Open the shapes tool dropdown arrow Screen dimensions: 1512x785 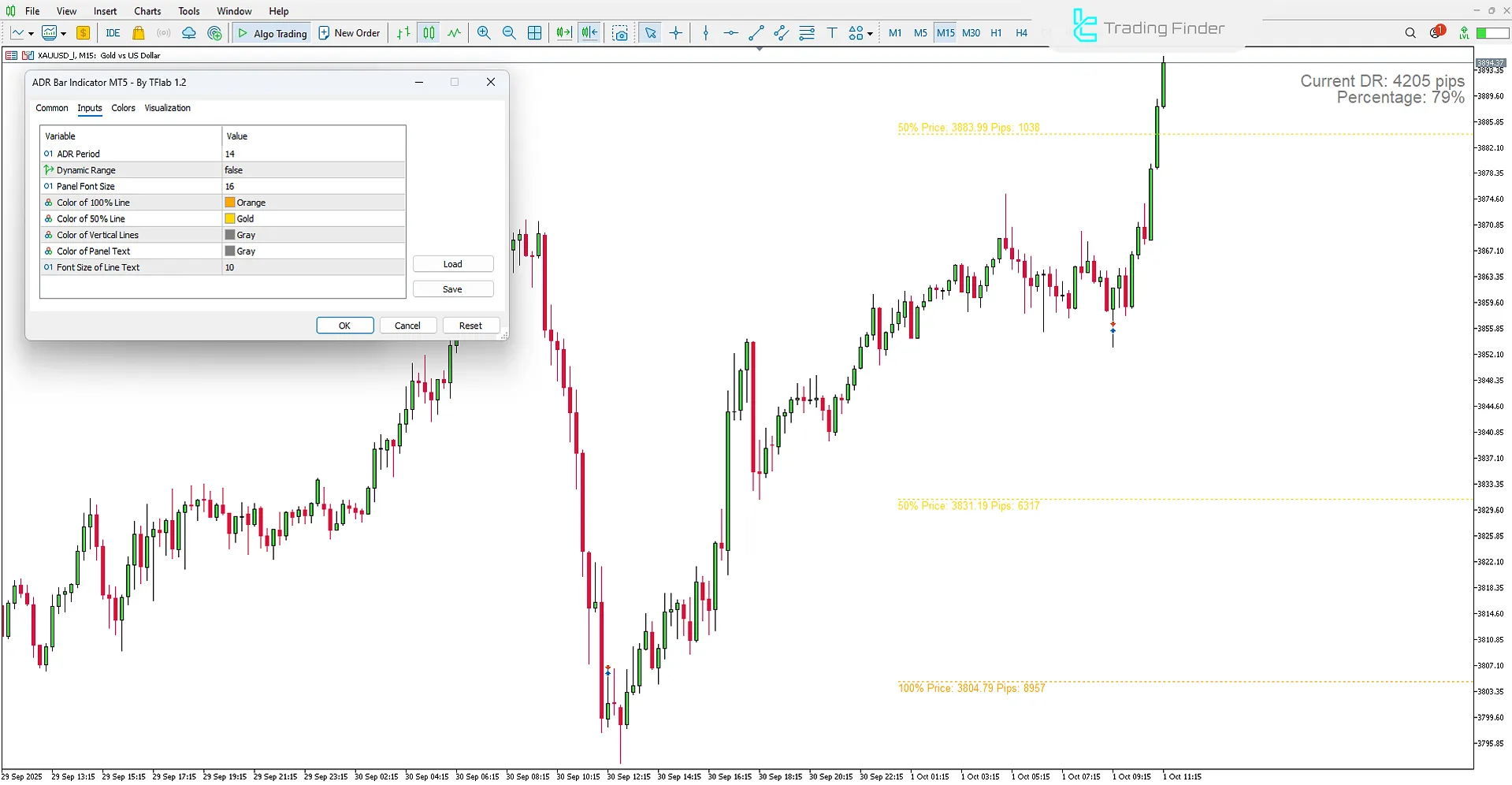pyautogui.click(x=869, y=33)
